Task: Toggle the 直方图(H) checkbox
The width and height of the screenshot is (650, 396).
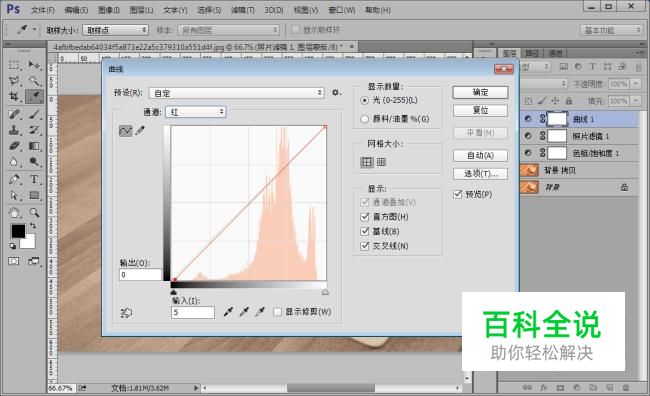Action: [x=365, y=217]
